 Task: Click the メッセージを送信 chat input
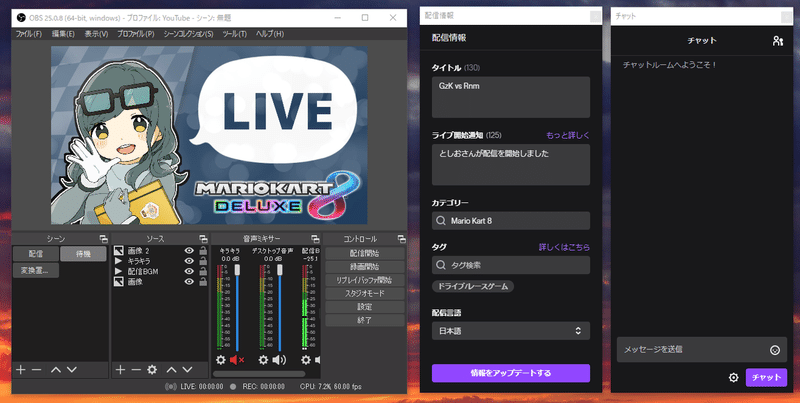pyautogui.click(x=702, y=350)
